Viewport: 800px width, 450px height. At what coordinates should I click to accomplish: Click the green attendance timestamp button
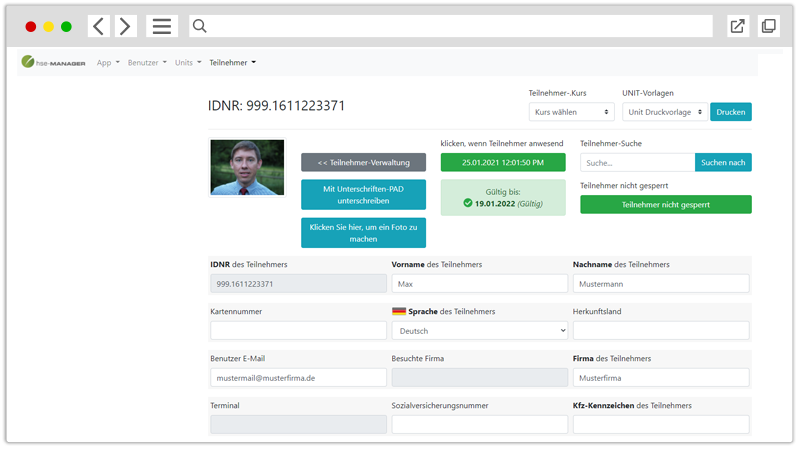click(503, 162)
